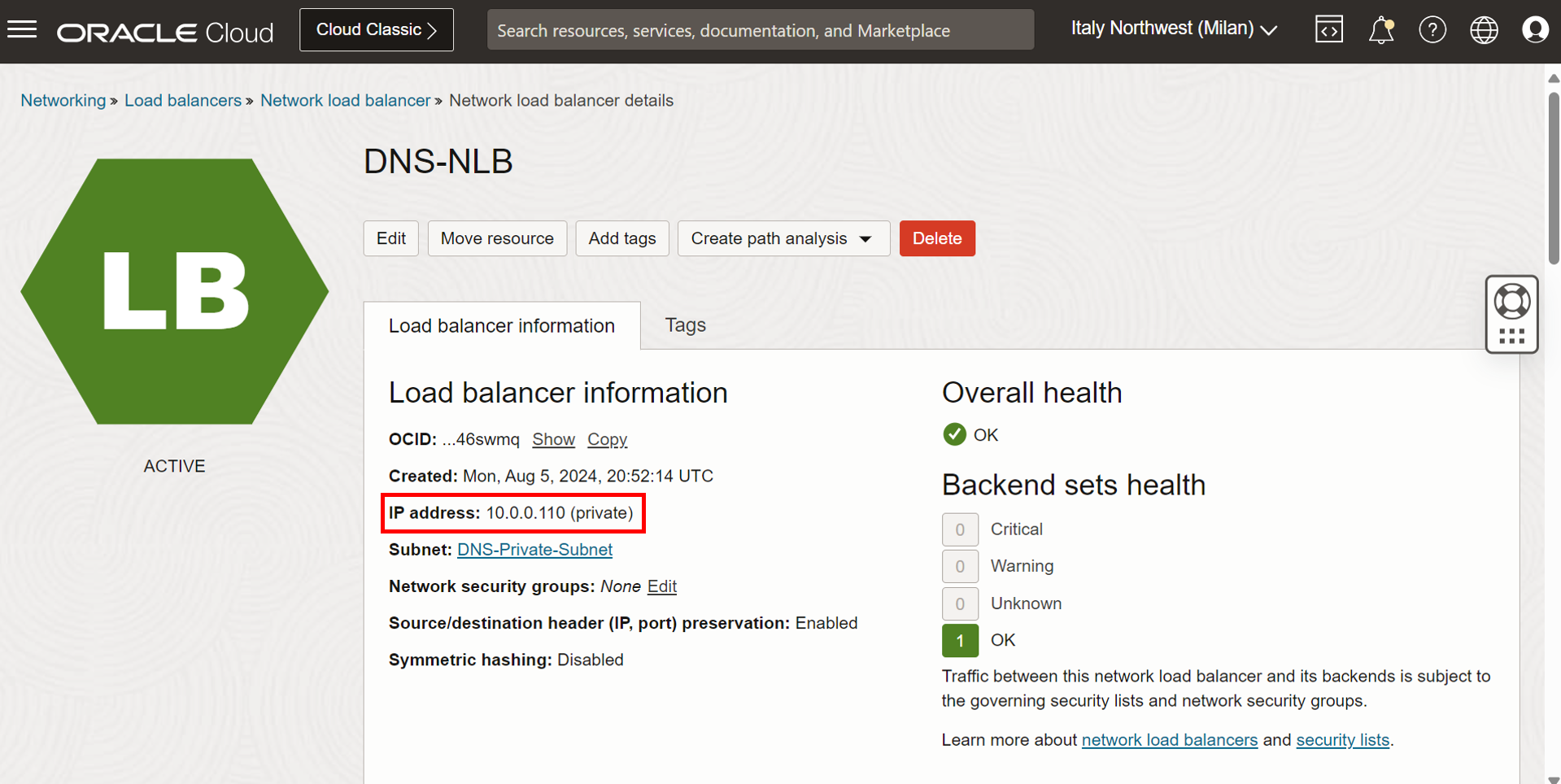Open the user profile avatar
This screenshot has width=1561, height=784.
[x=1535, y=30]
